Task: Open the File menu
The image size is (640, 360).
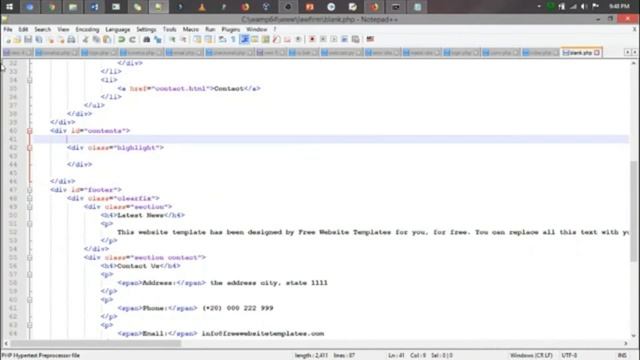Action: click(8, 29)
